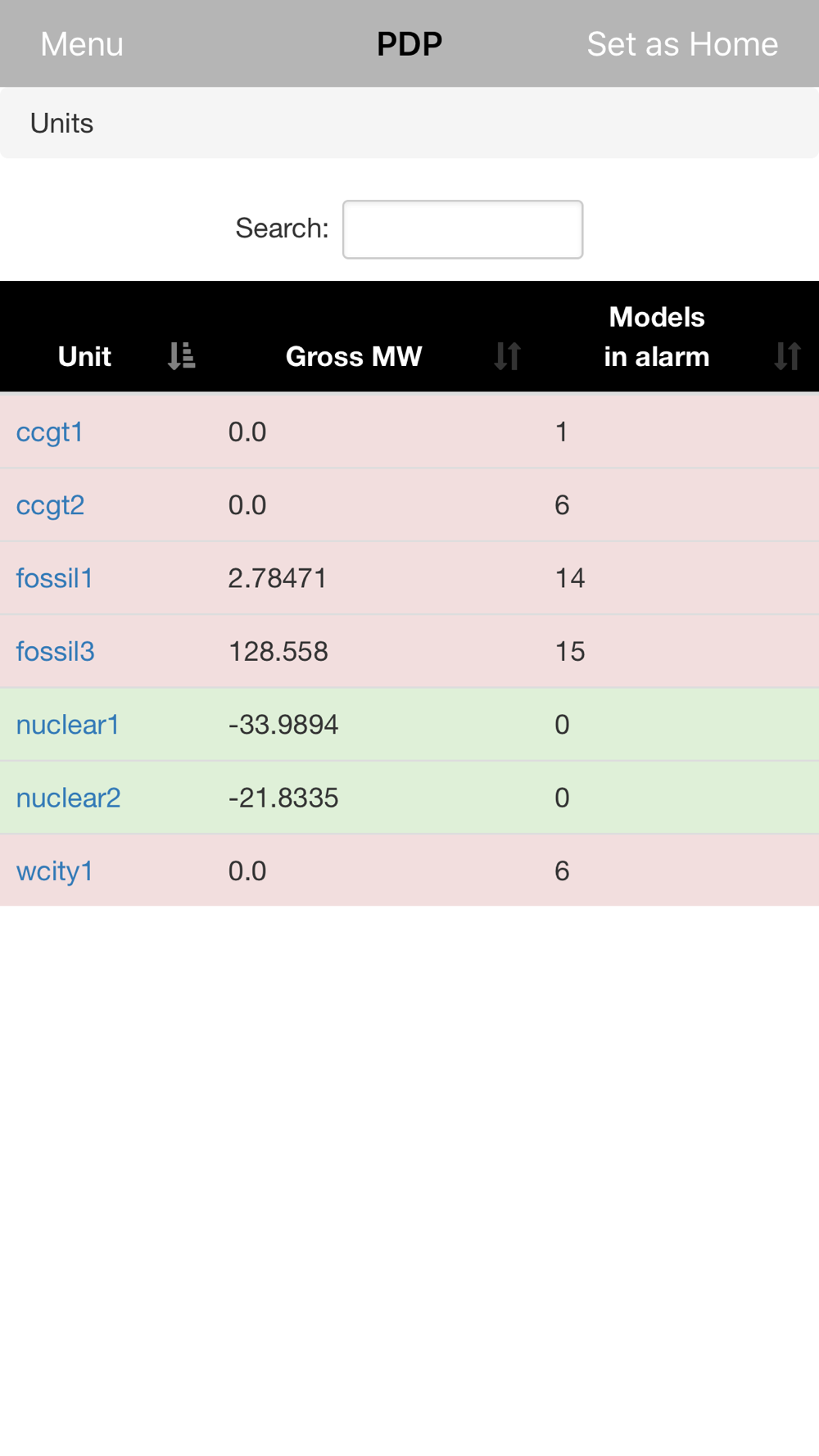The width and height of the screenshot is (819, 1456).
Task: Open the fossil1 unit link
Action: tap(55, 578)
